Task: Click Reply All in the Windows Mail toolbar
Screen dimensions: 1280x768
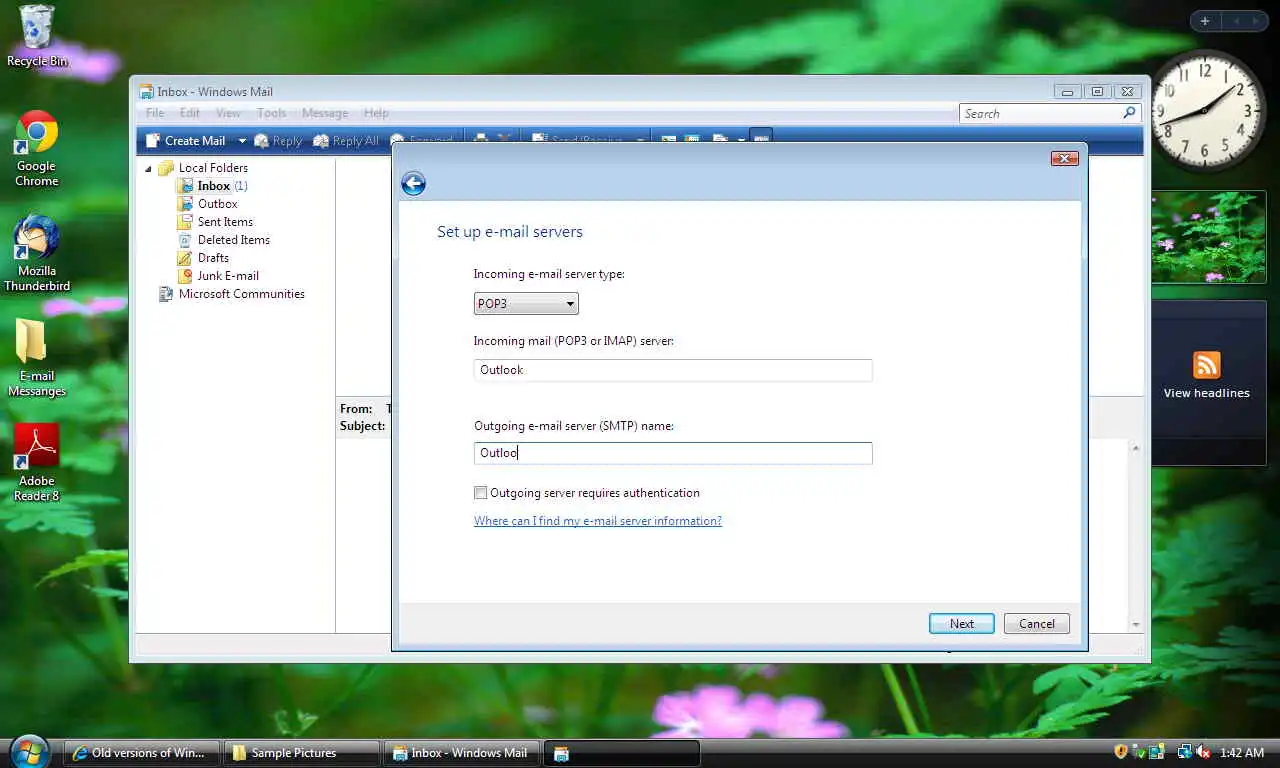Action: tap(346, 141)
